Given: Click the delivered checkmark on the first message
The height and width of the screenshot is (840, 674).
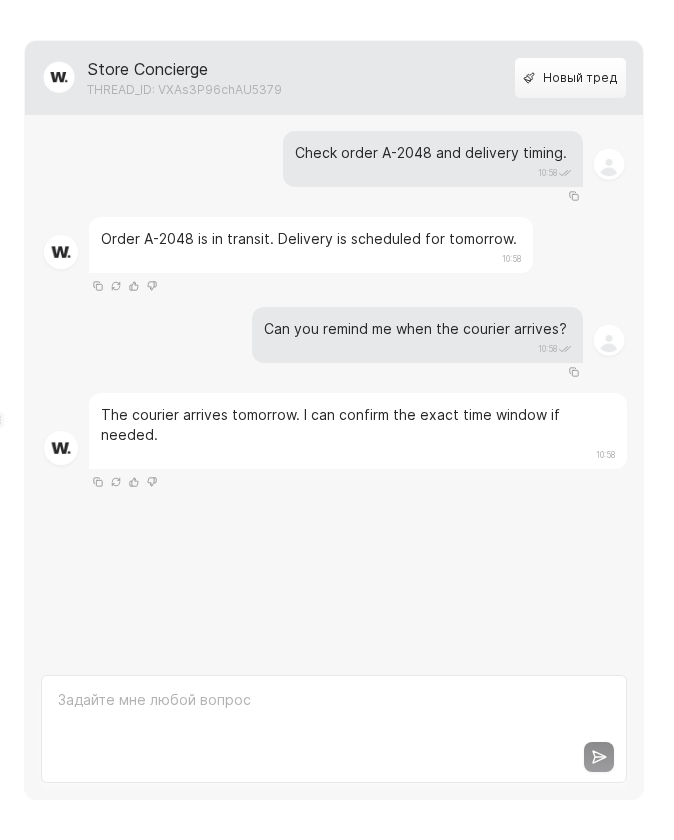Looking at the screenshot, I should 564,172.
